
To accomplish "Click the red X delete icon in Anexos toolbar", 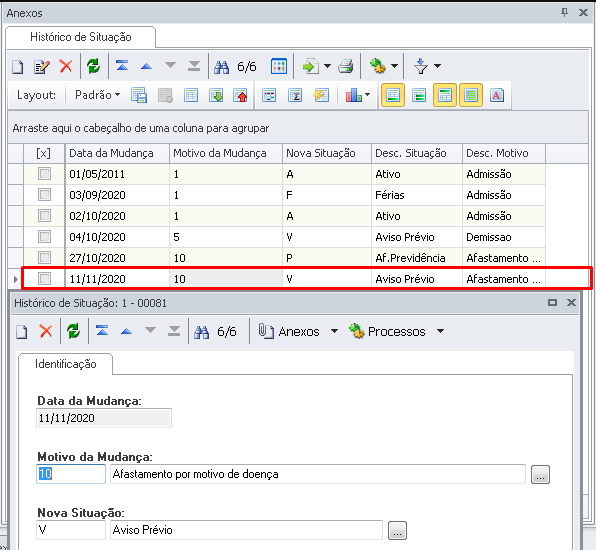I will (66, 66).
